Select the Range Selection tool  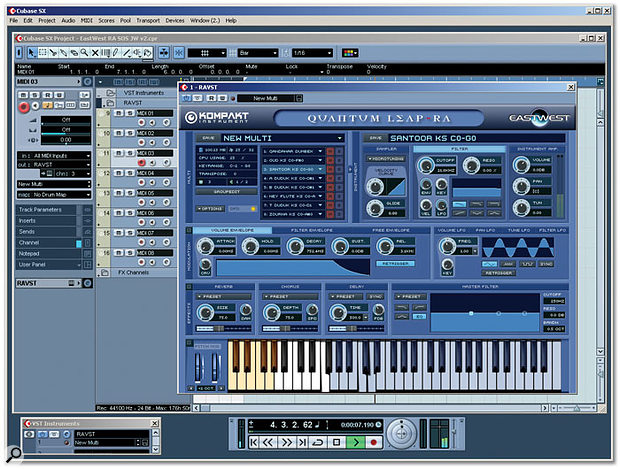coord(42,53)
